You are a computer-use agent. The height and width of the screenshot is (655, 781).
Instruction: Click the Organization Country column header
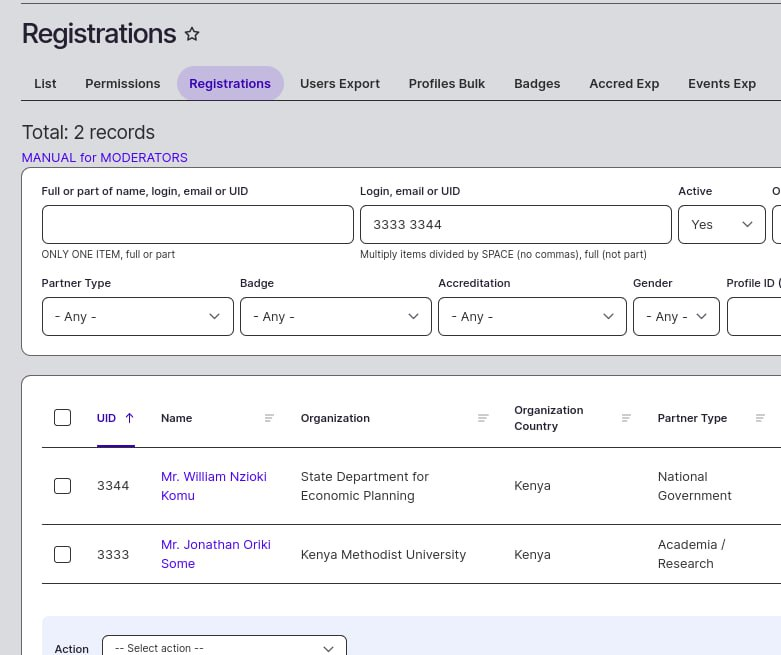pos(548,418)
